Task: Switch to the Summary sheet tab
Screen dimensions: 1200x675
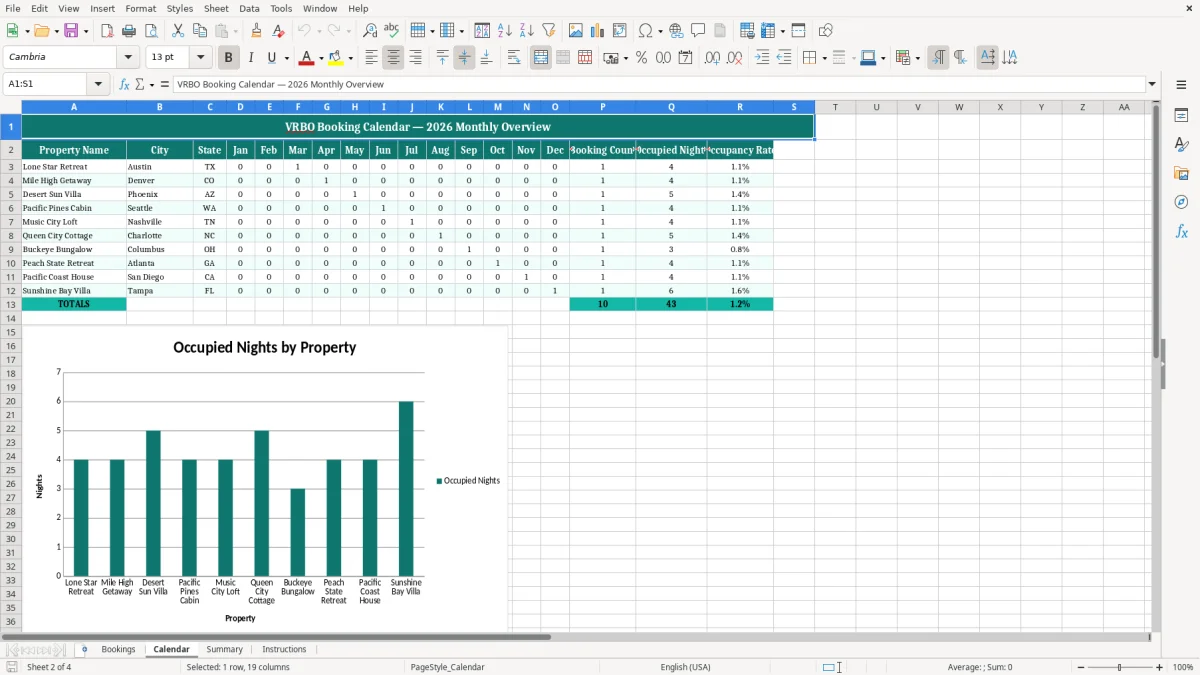Action: (224, 649)
